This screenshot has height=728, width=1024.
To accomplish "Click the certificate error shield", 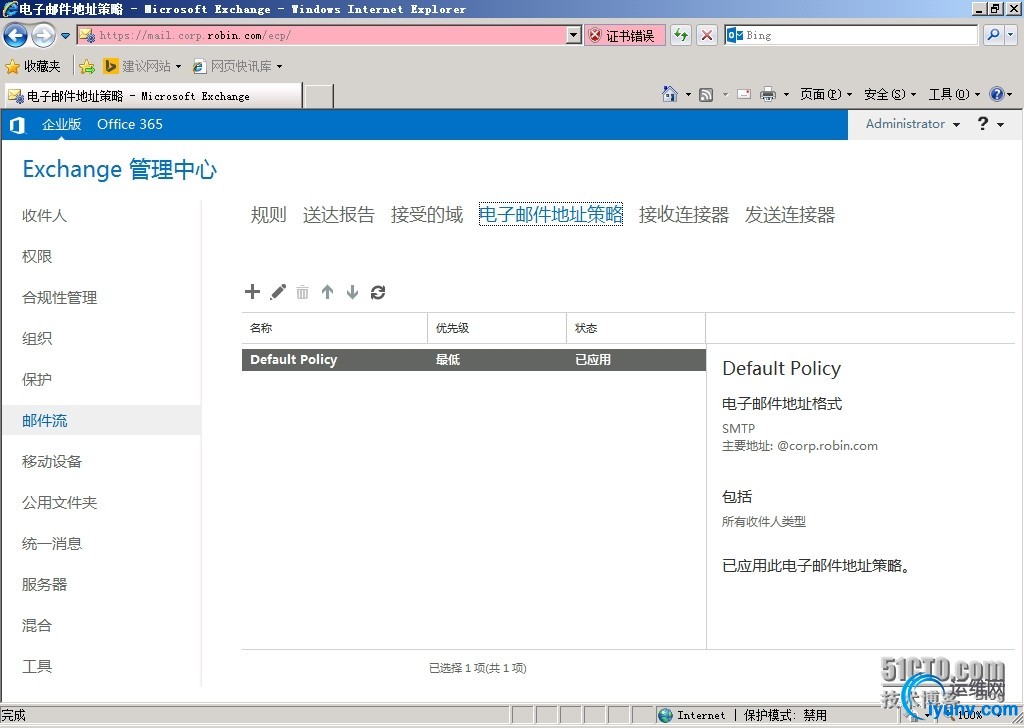I will pyautogui.click(x=595, y=35).
